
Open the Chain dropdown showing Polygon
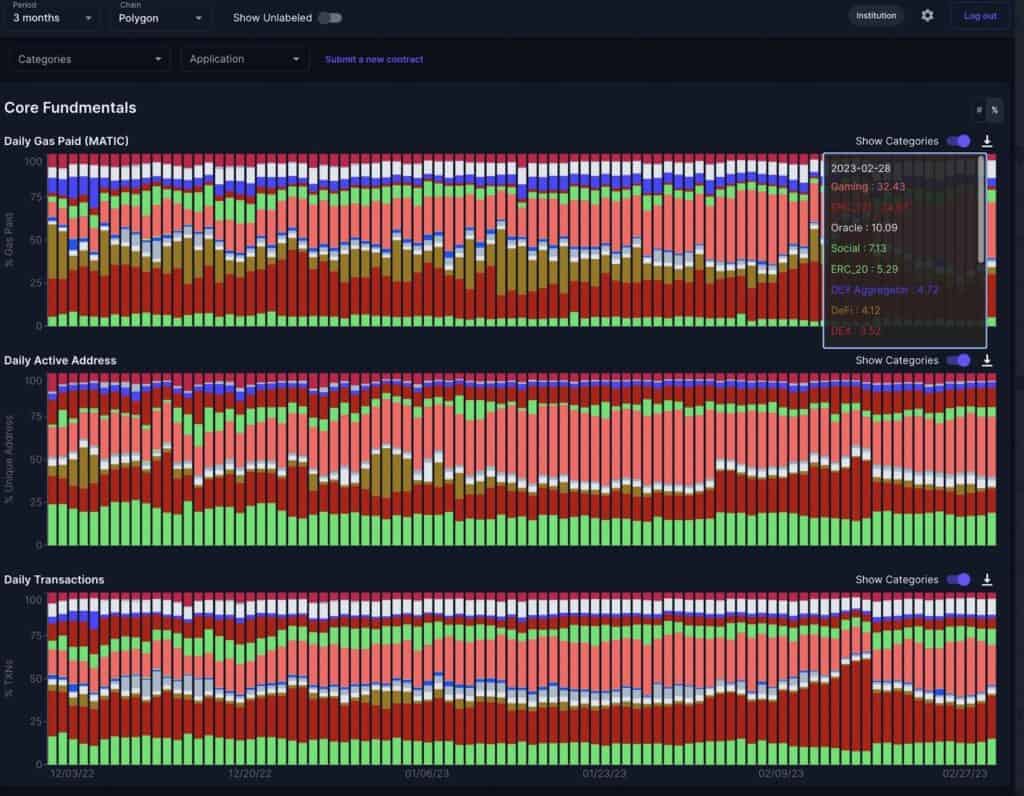click(161, 18)
